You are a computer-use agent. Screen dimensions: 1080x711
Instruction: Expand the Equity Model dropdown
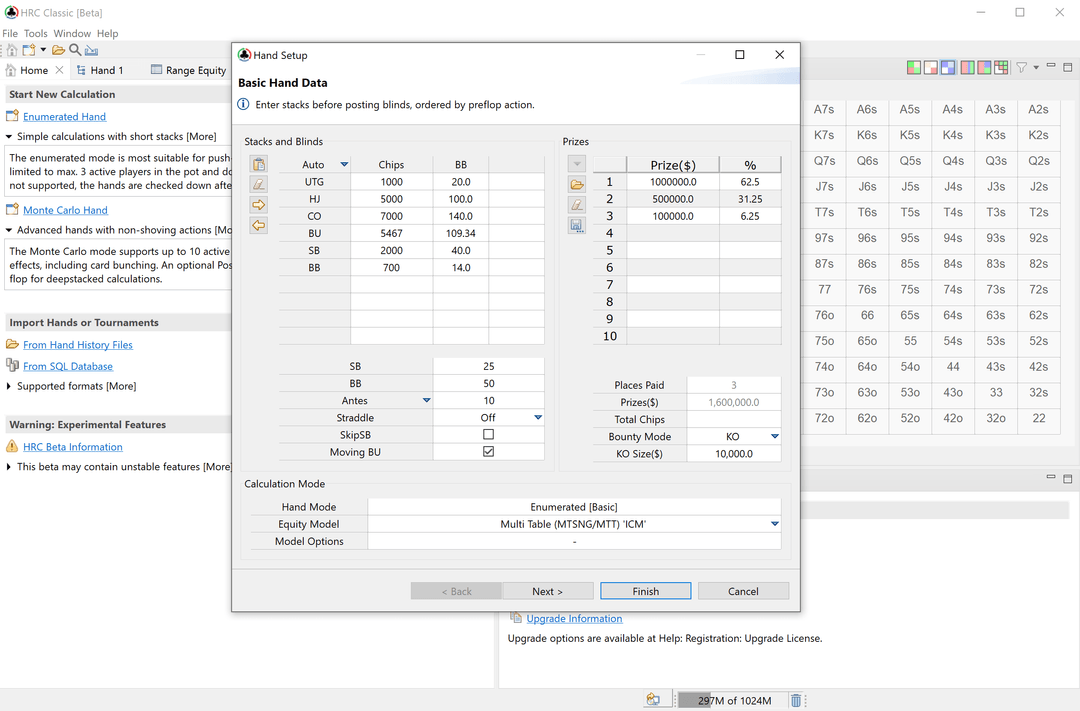pos(774,523)
